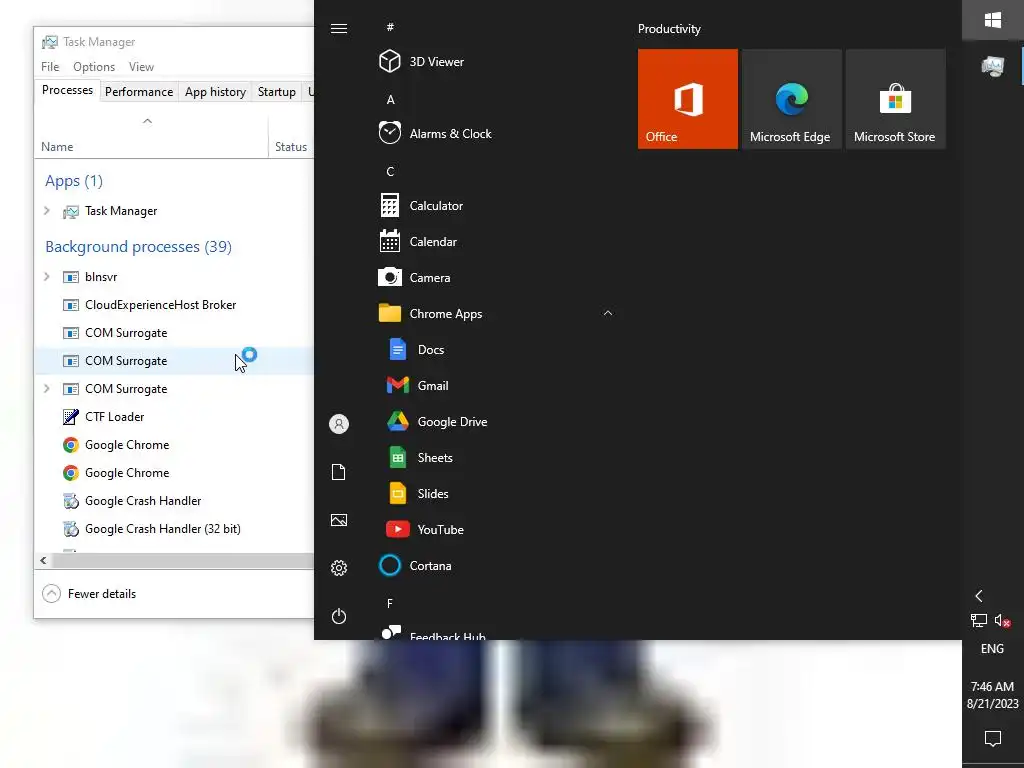The height and width of the screenshot is (768, 1024).
Task: Launch the Camera app
Action: (x=496, y=278)
